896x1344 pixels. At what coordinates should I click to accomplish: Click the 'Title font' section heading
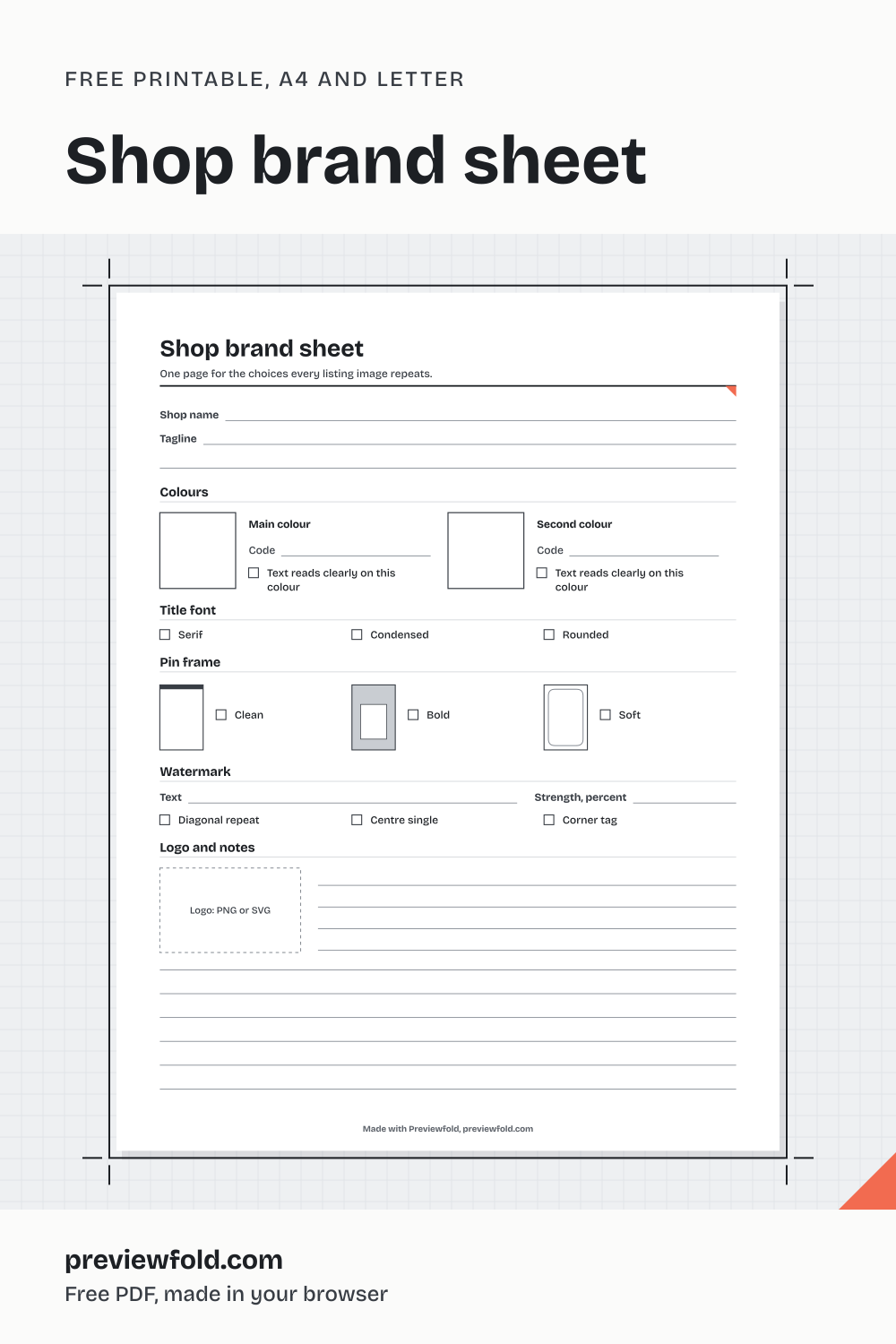(x=187, y=610)
